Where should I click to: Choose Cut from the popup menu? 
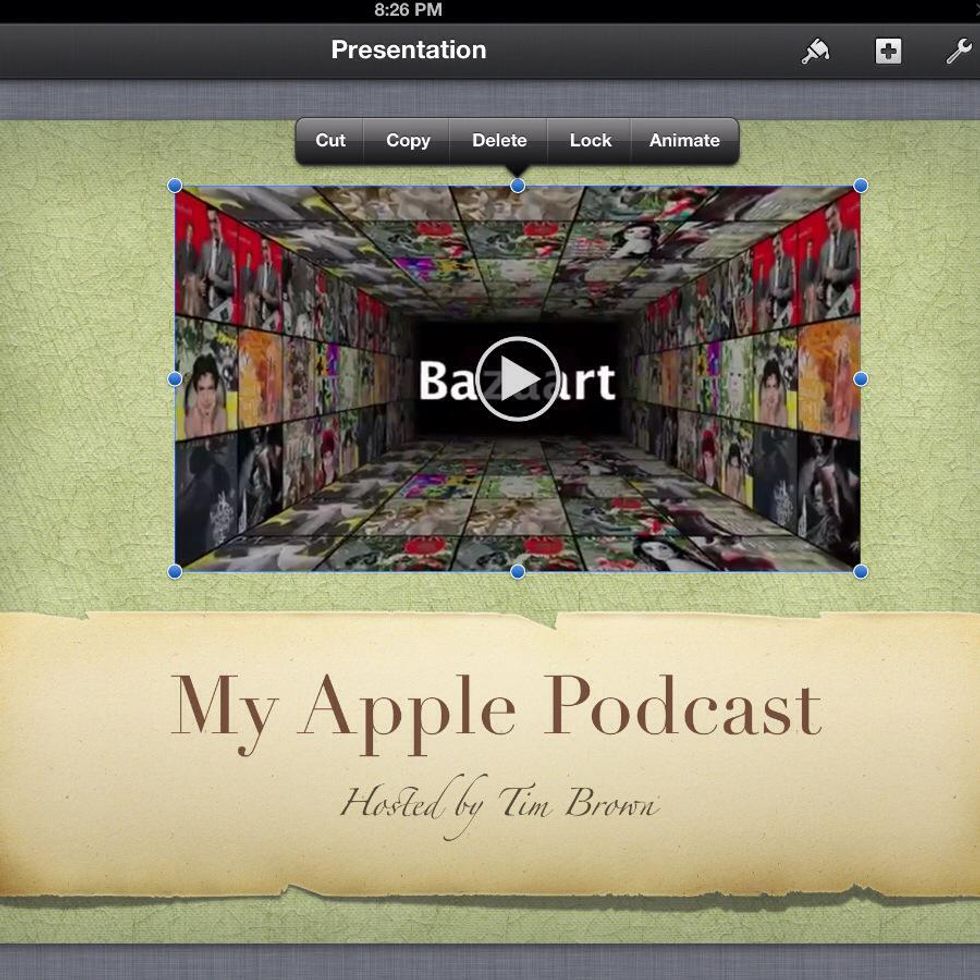[x=330, y=141]
